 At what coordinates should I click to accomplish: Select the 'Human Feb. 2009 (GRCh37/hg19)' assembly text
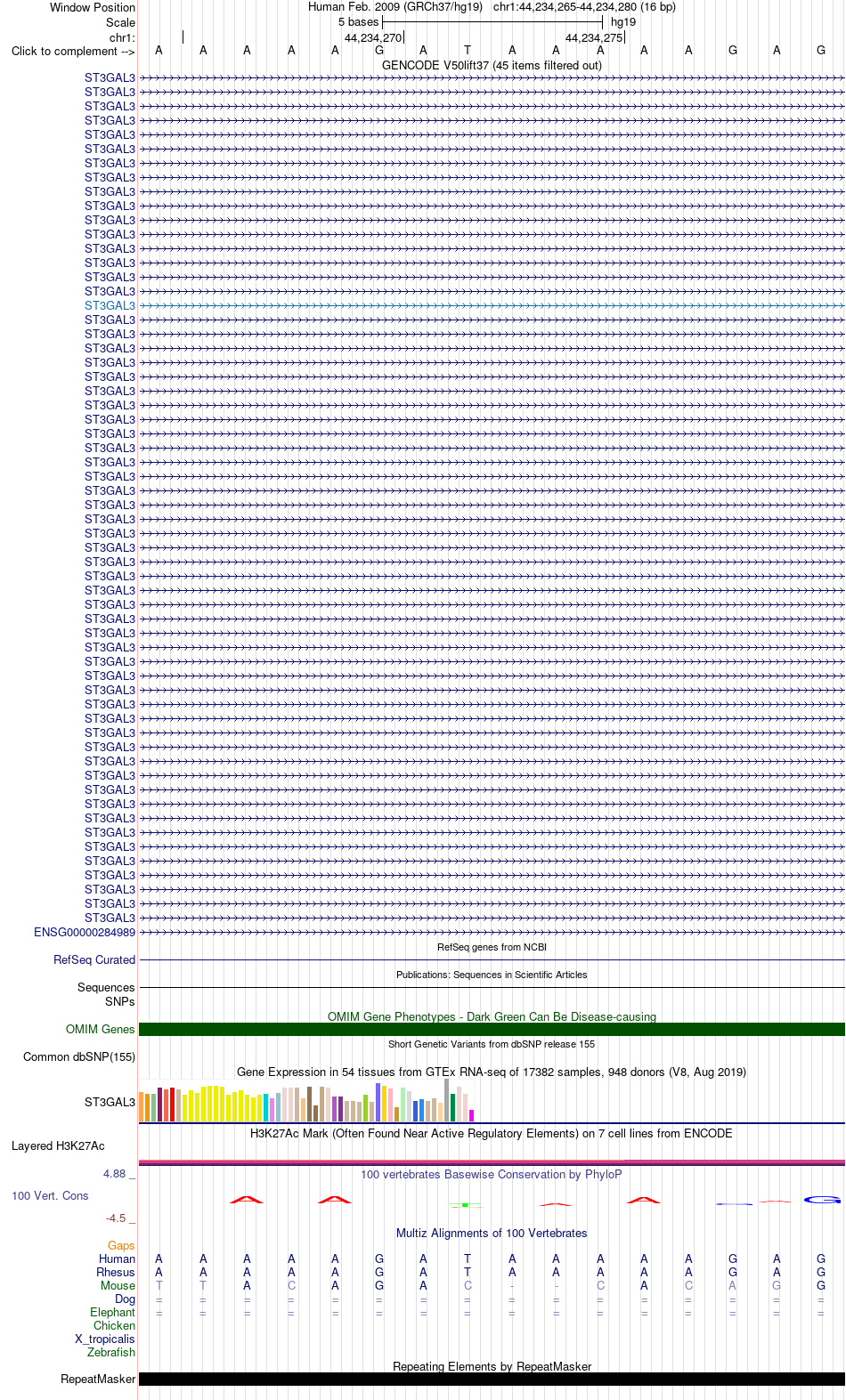pyautogui.click(x=395, y=6)
